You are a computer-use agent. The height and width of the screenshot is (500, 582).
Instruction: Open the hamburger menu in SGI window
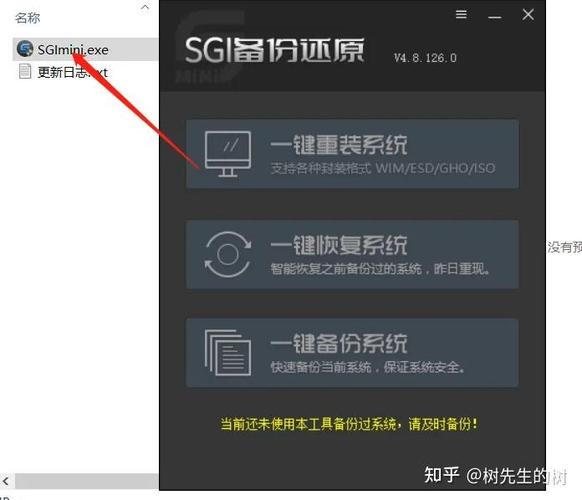pyautogui.click(x=461, y=15)
